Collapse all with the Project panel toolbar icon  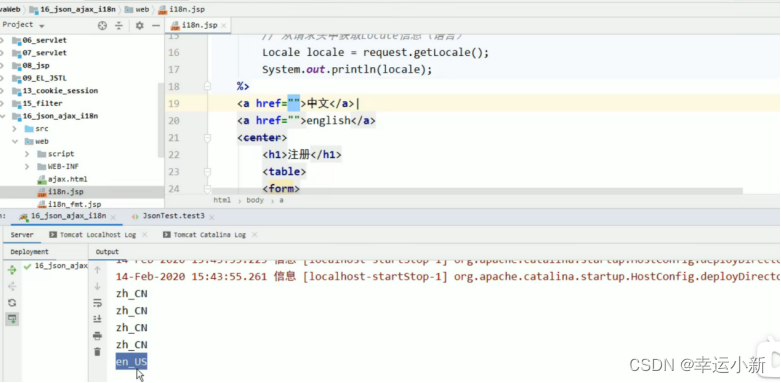point(119,25)
